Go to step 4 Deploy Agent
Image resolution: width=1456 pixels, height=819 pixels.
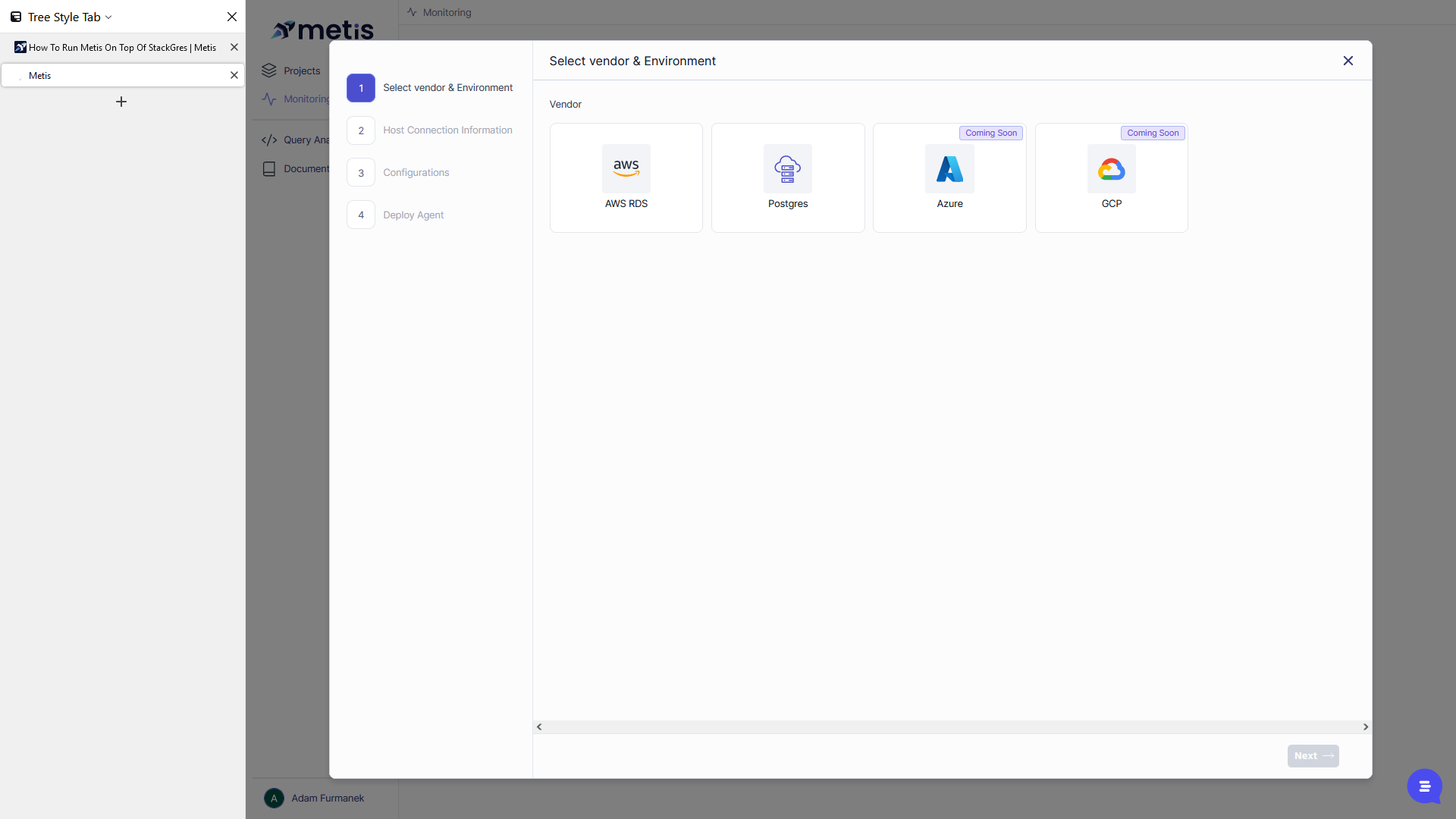[x=396, y=215]
